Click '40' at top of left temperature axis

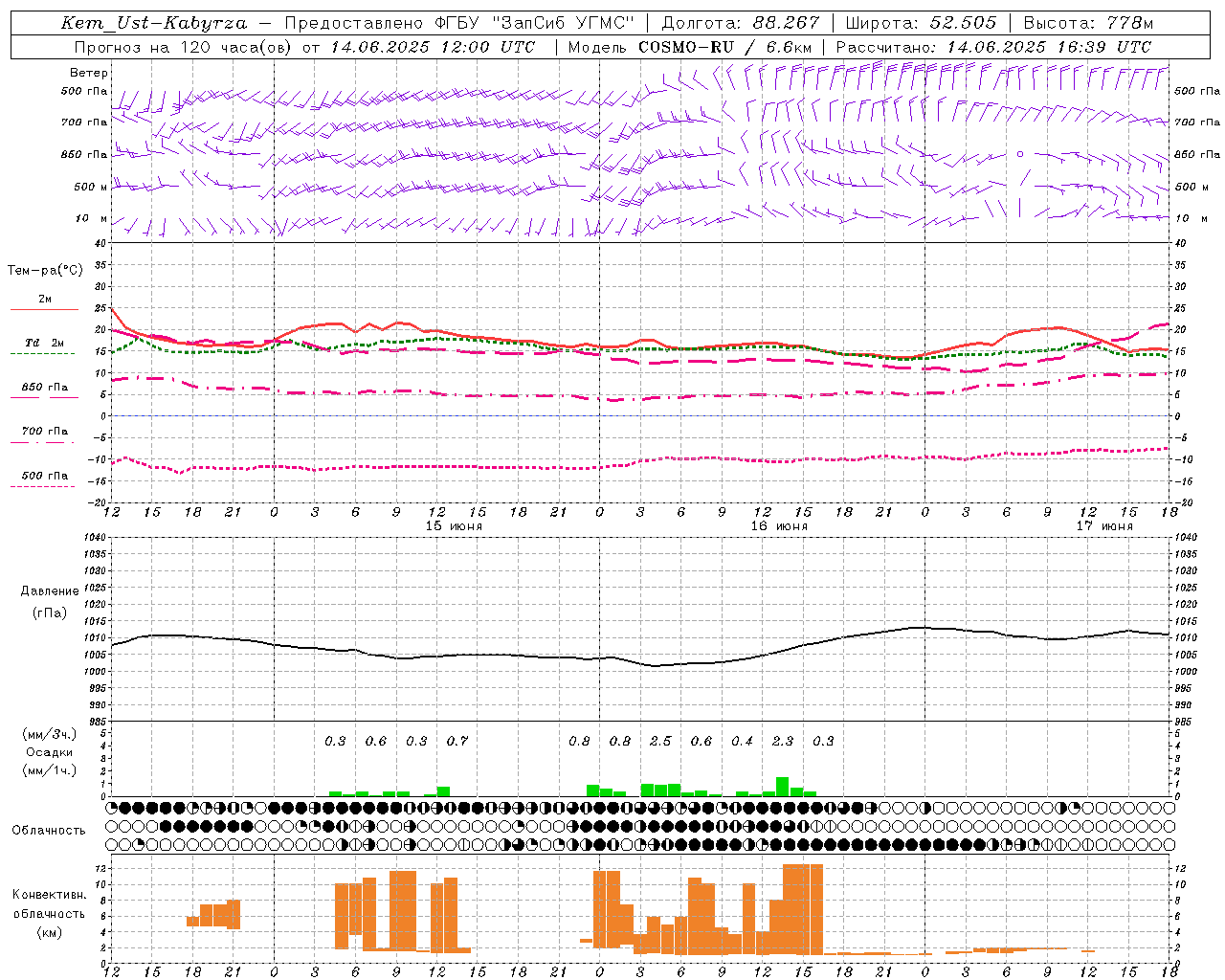pos(100,243)
